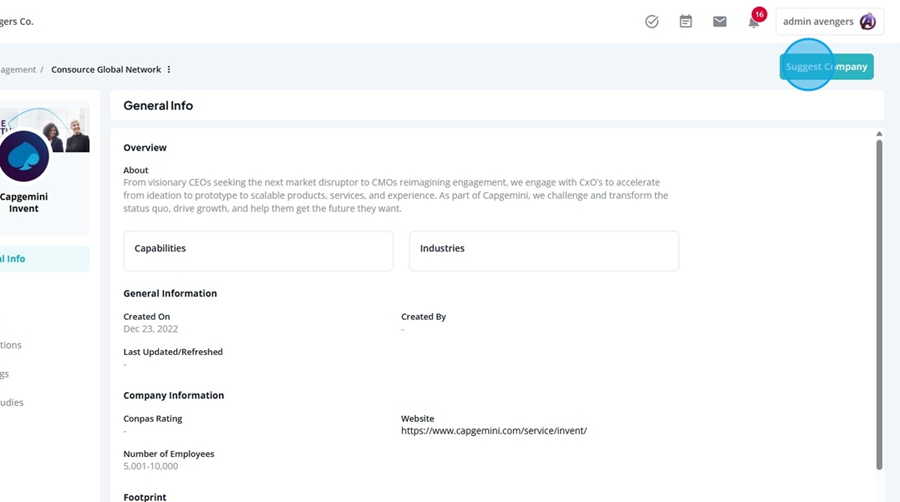Click the Last Updated/Refreshed label
The image size is (900, 502).
(x=173, y=352)
